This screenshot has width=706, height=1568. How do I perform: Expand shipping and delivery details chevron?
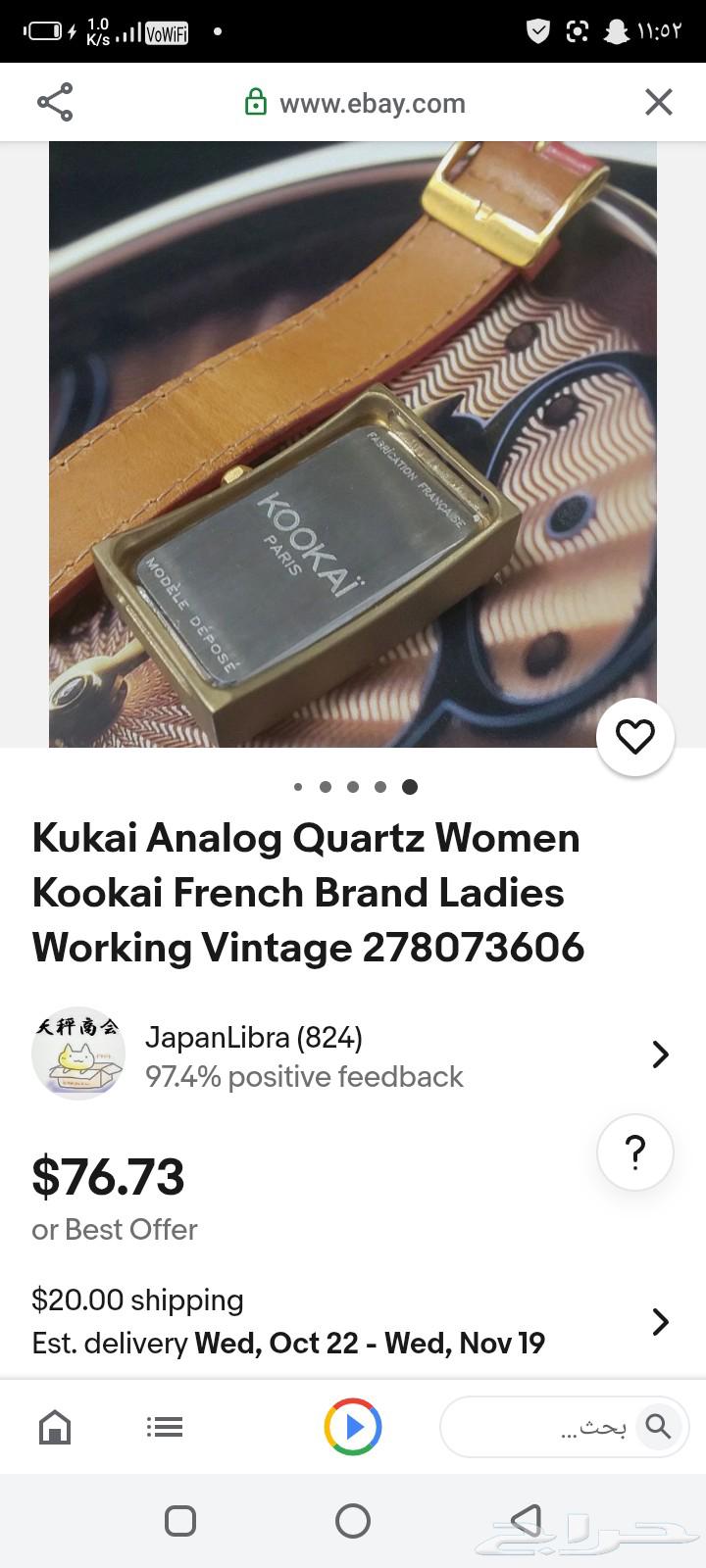click(661, 1321)
